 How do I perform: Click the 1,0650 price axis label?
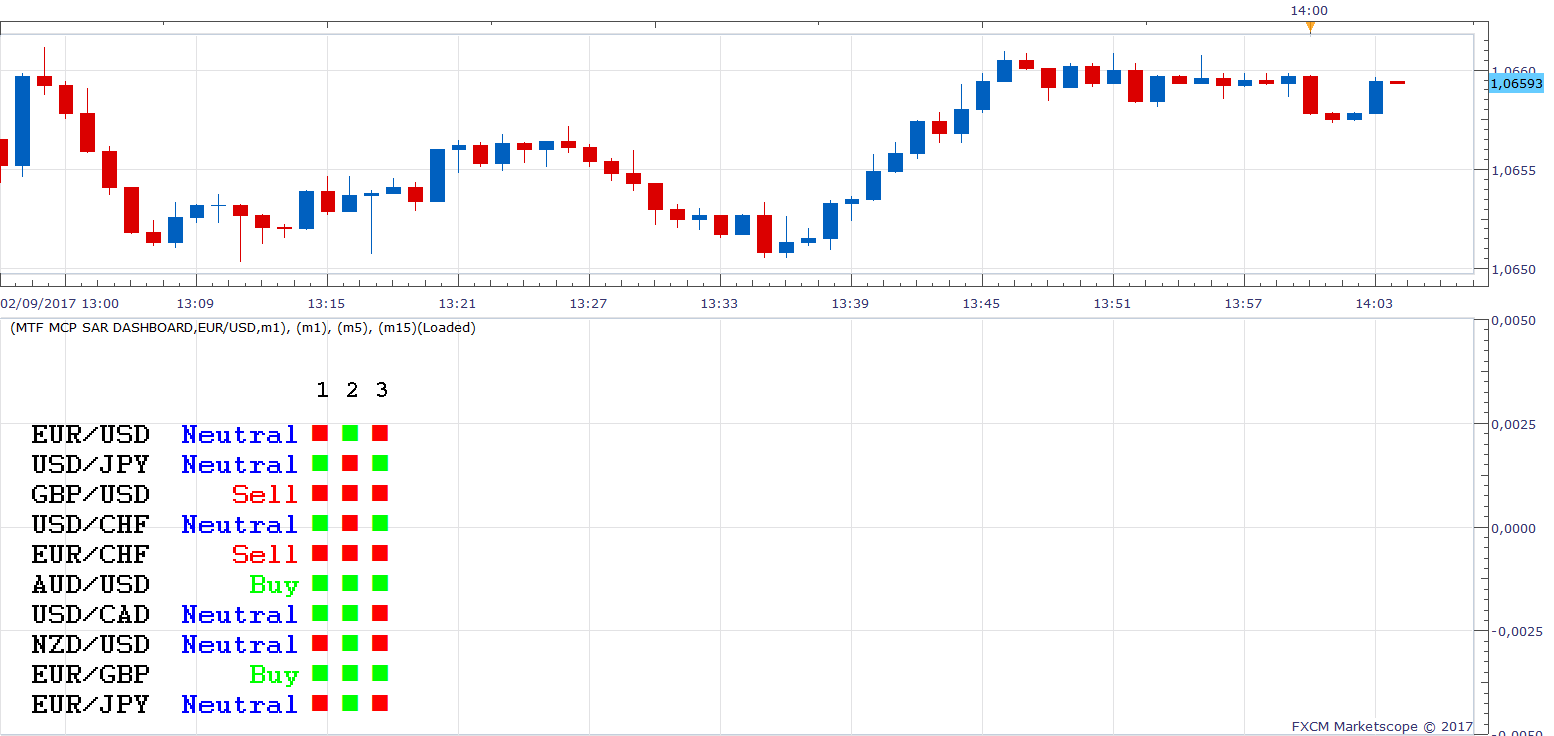pyautogui.click(x=1512, y=270)
